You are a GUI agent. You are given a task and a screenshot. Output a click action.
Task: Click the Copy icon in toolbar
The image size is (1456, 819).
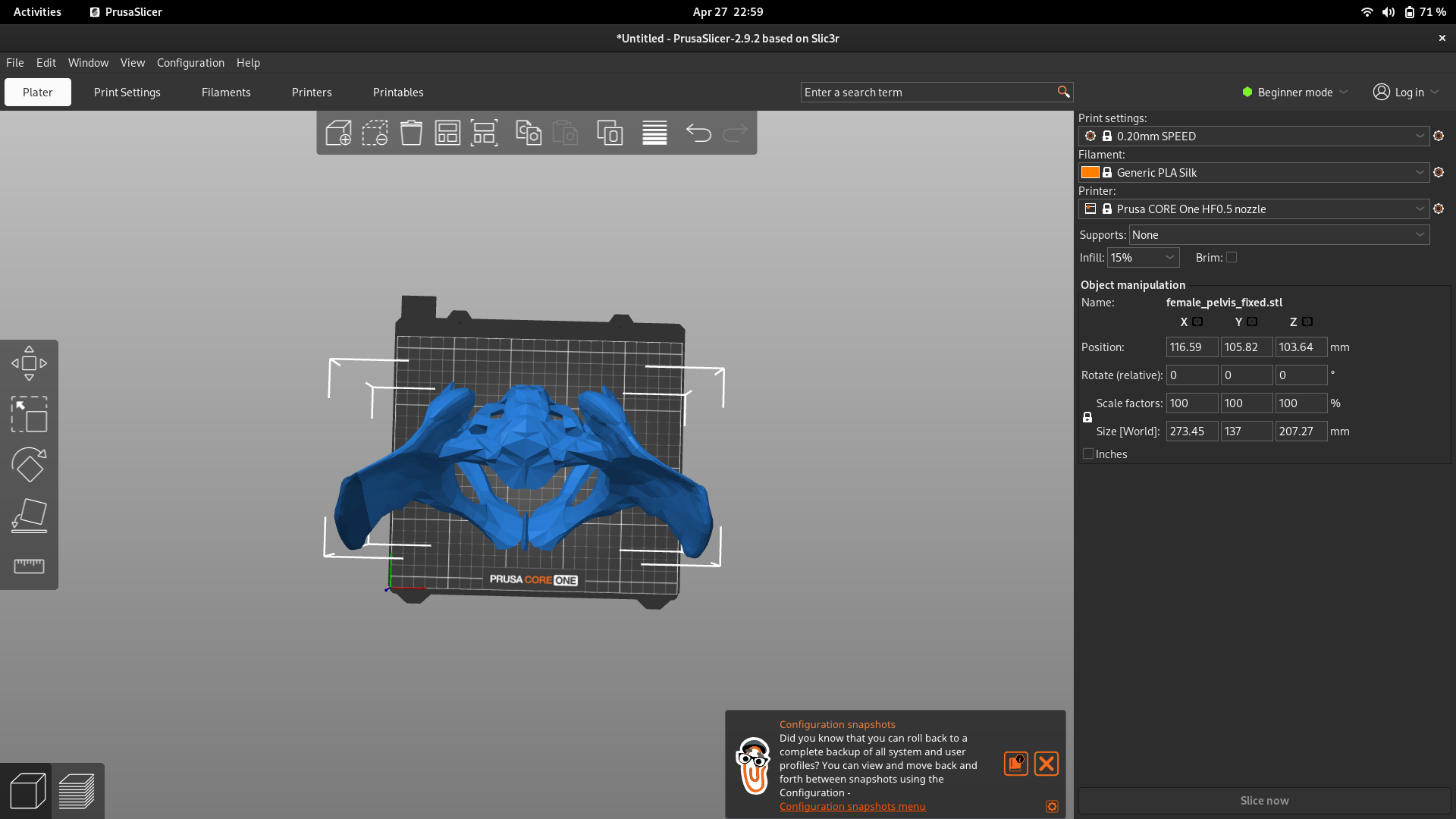click(529, 133)
